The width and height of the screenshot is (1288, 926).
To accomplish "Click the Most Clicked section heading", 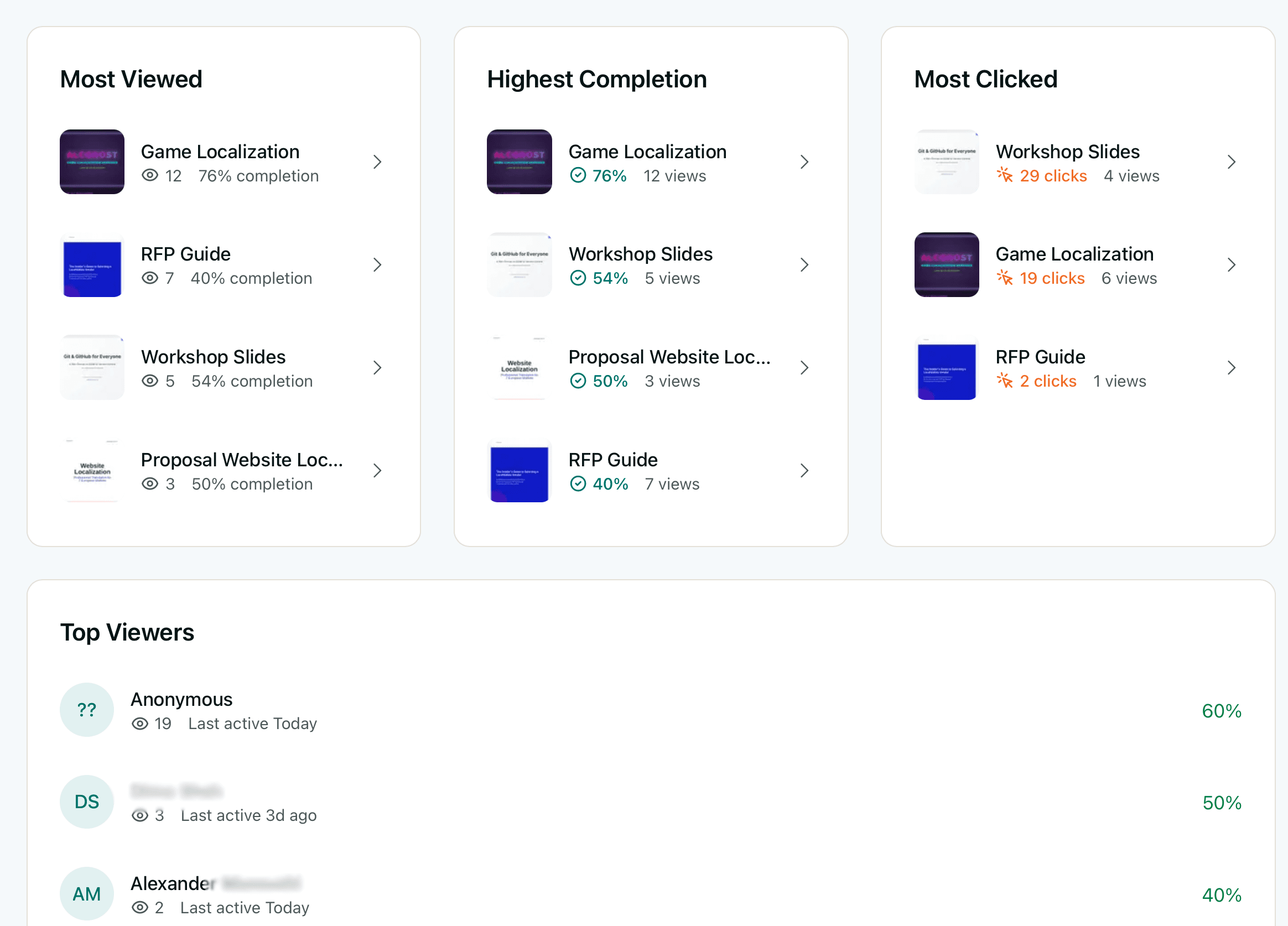I will click(986, 80).
